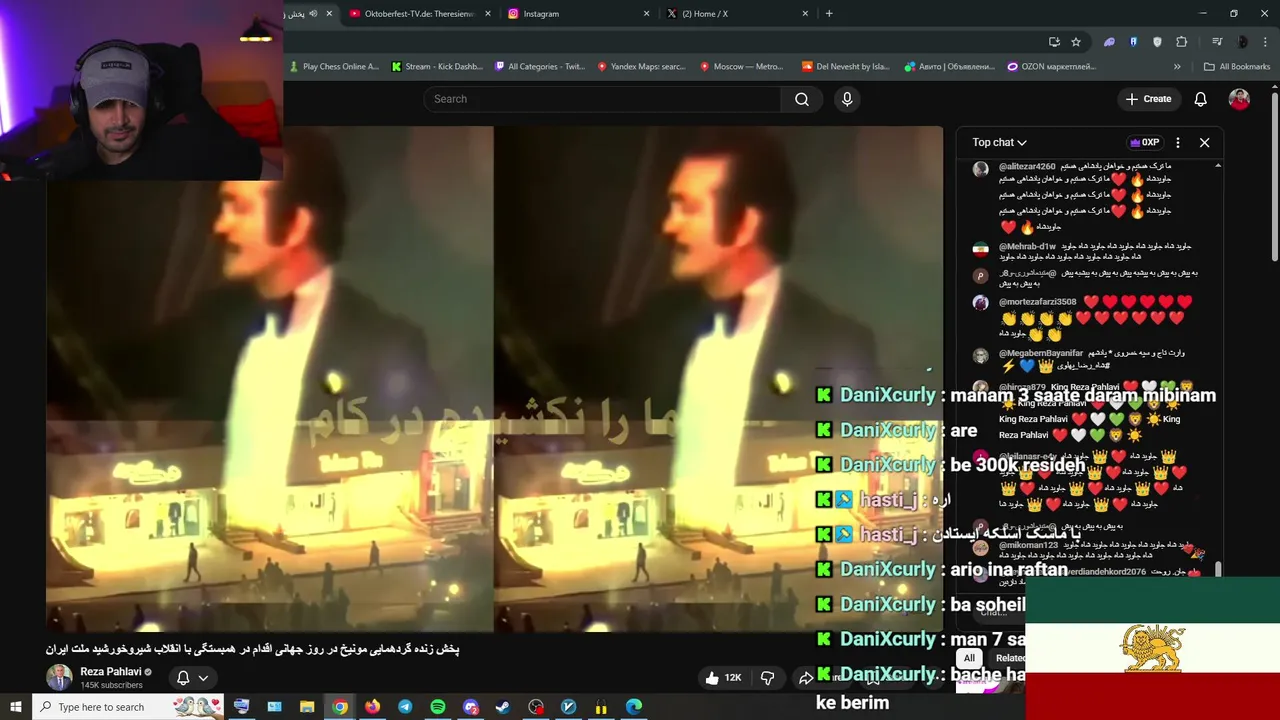The height and width of the screenshot is (720, 1280).
Task: Open All Categories - Twitch bookmark
Action: click(x=540, y=67)
